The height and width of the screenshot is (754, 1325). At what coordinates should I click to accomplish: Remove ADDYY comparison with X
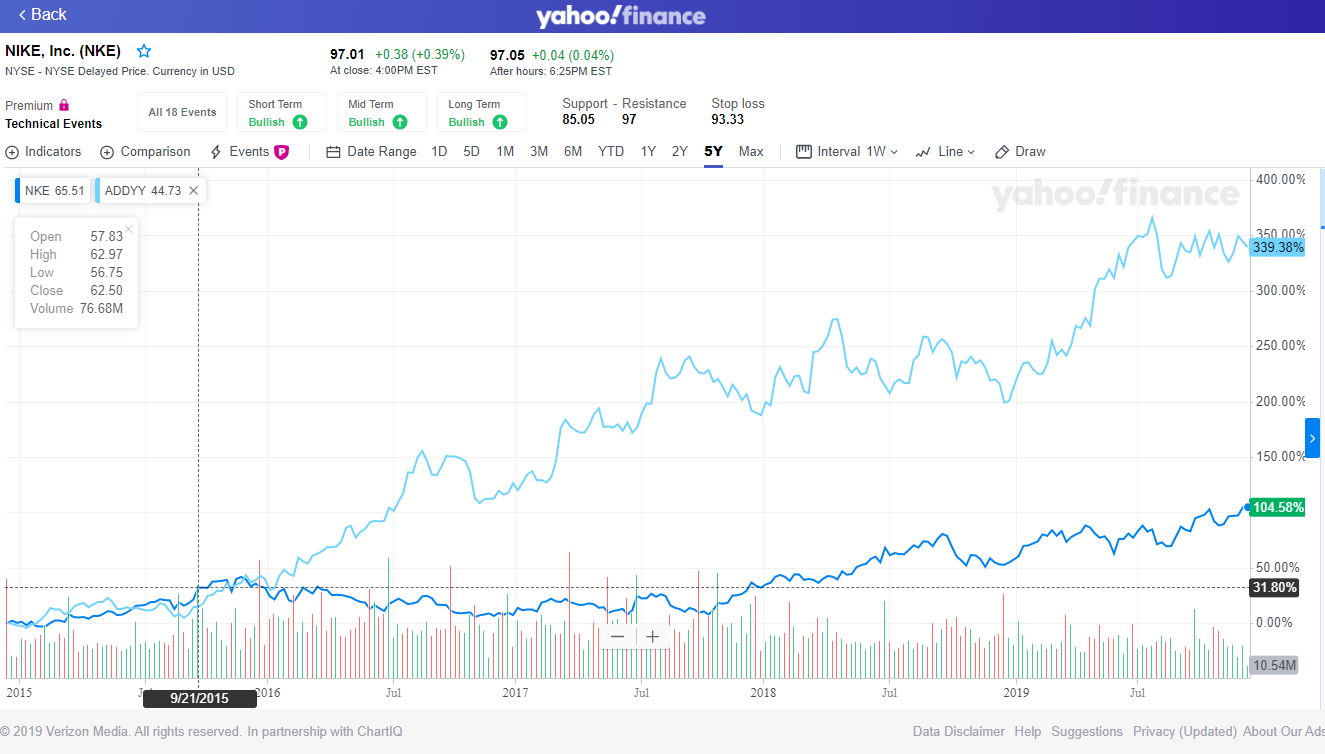pos(193,190)
